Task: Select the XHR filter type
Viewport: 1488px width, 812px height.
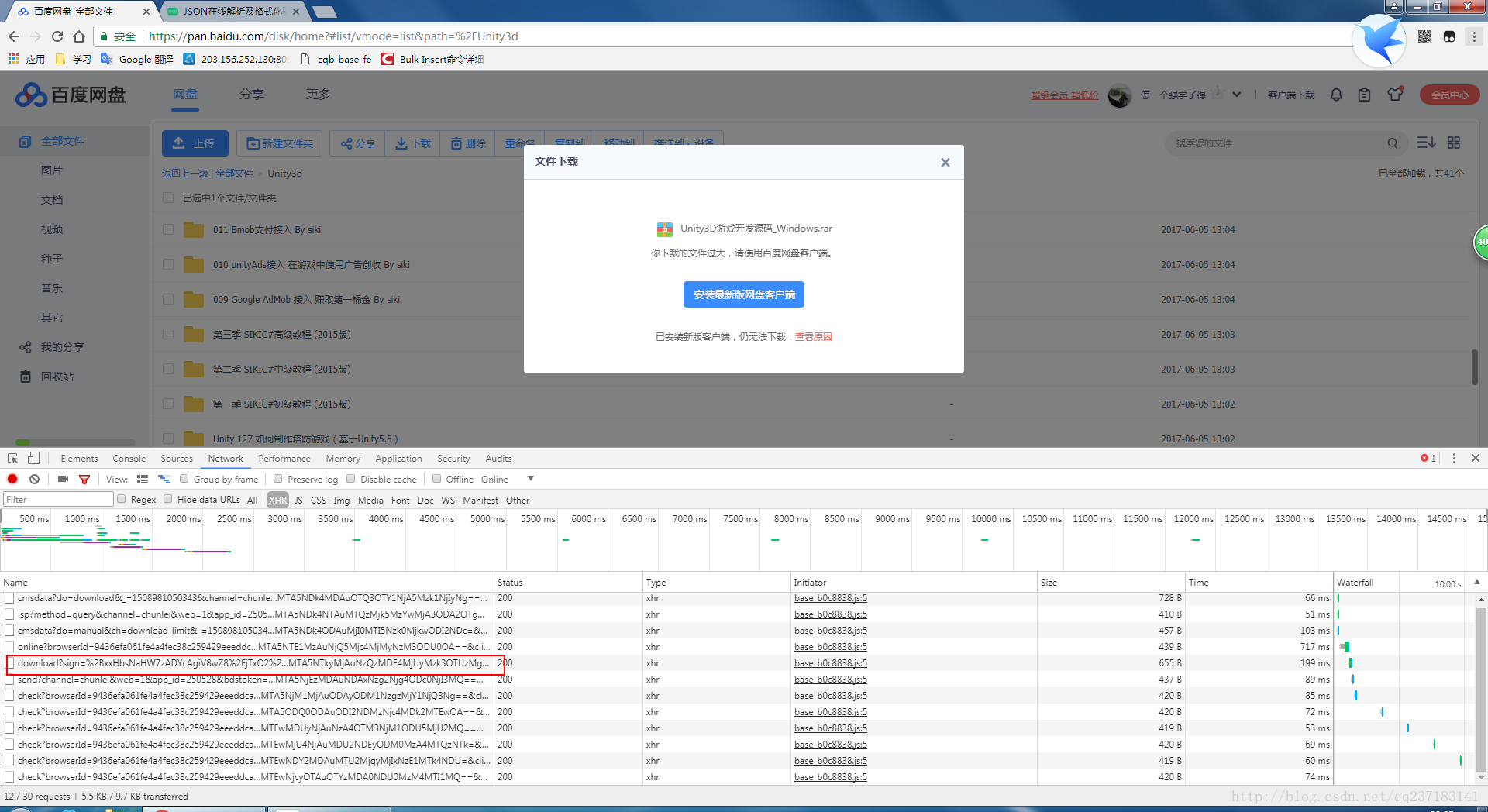Action: coord(277,500)
